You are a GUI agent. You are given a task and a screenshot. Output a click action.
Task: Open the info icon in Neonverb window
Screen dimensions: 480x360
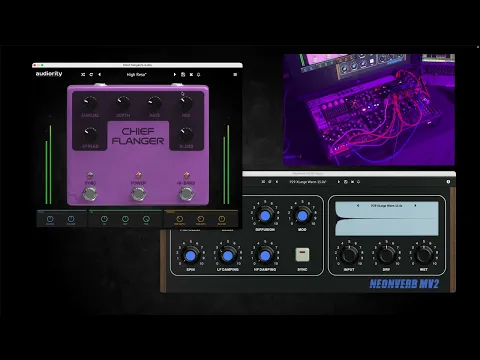pyautogui.click(x=448, y=182)
